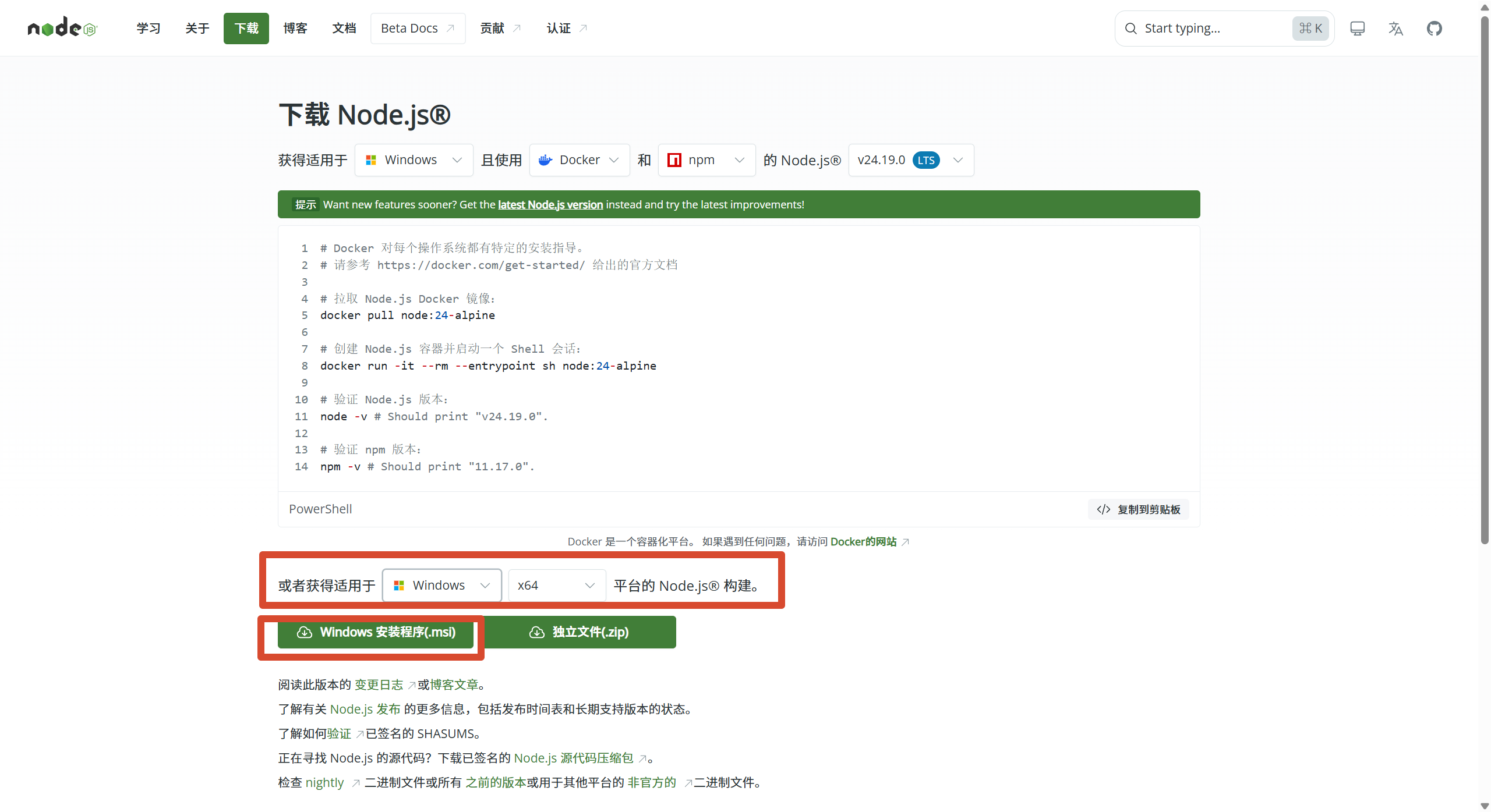Open the Node.js 发布 link
This screenshot has height=812, width=1491.
point(365,709)
